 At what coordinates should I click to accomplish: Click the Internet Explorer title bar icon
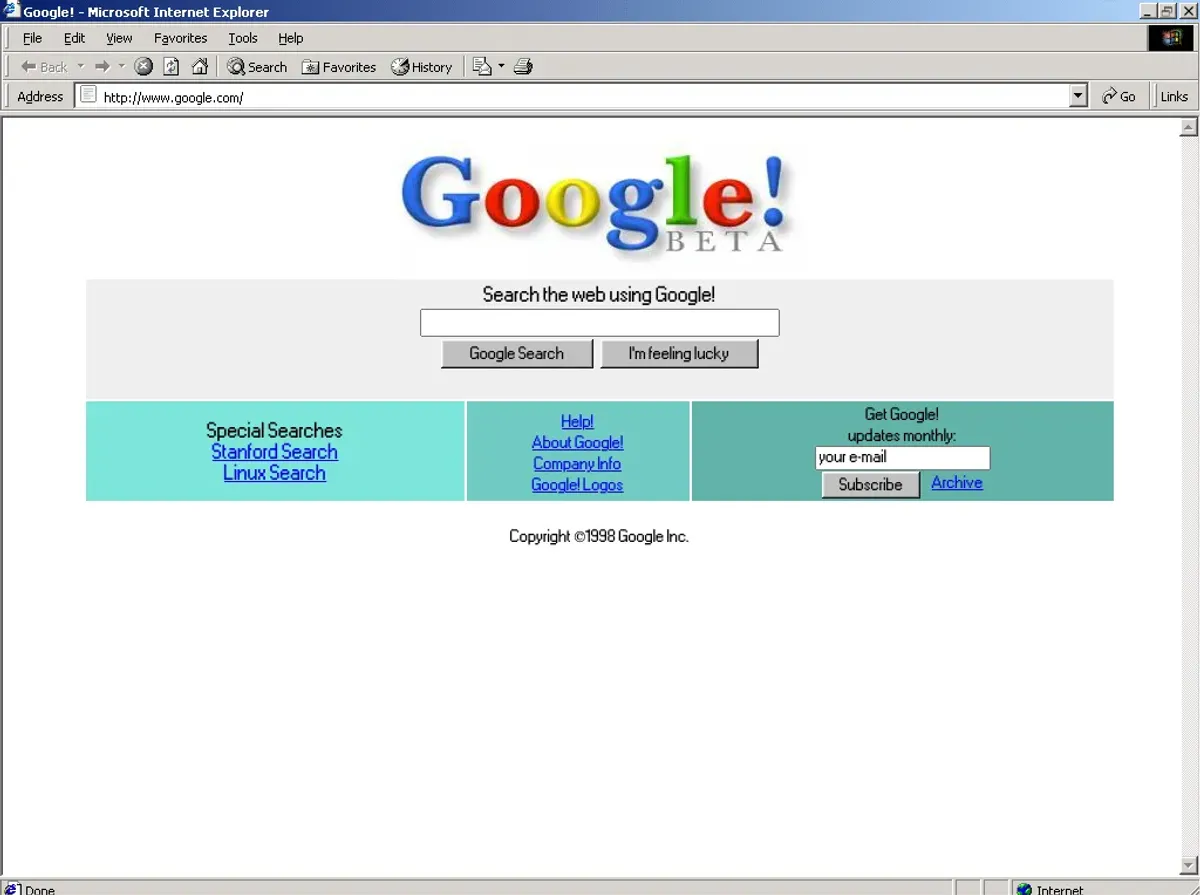coord(11,11)
